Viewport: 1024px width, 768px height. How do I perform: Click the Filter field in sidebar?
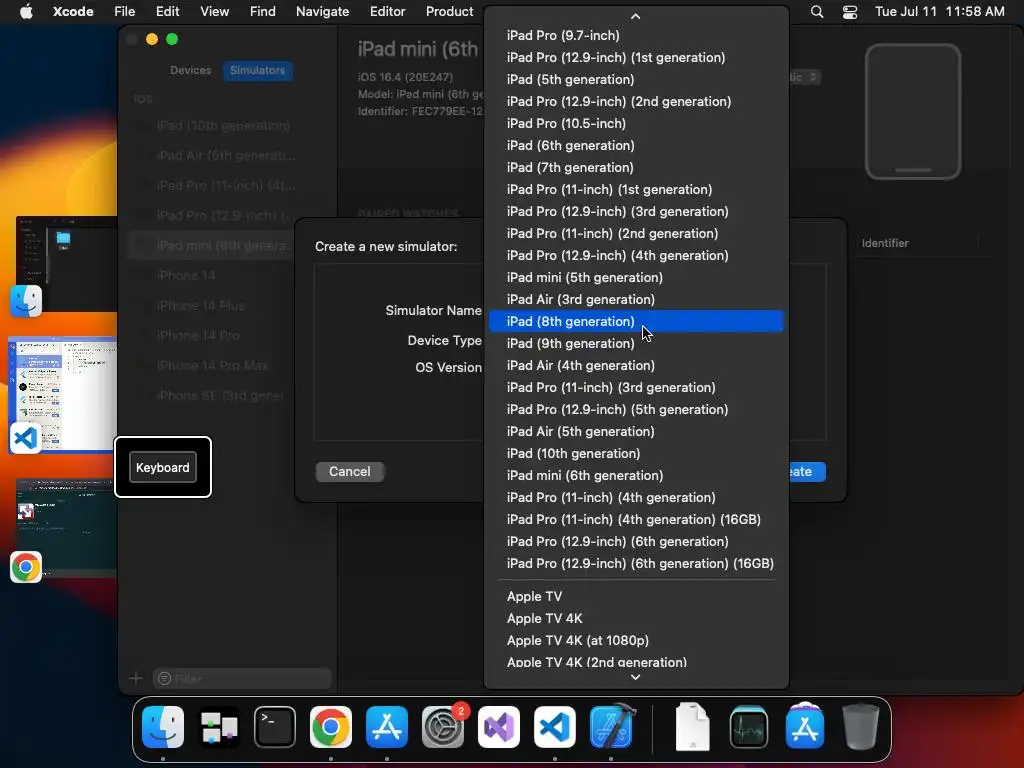point(242,679)
